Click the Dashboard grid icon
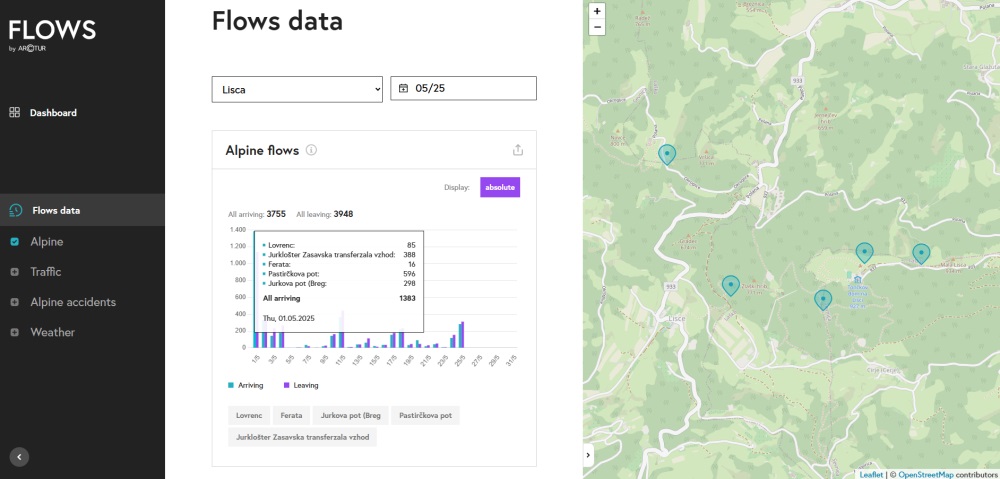The width and height of the screenshot is (1000, 479). [x=15, y=113]
